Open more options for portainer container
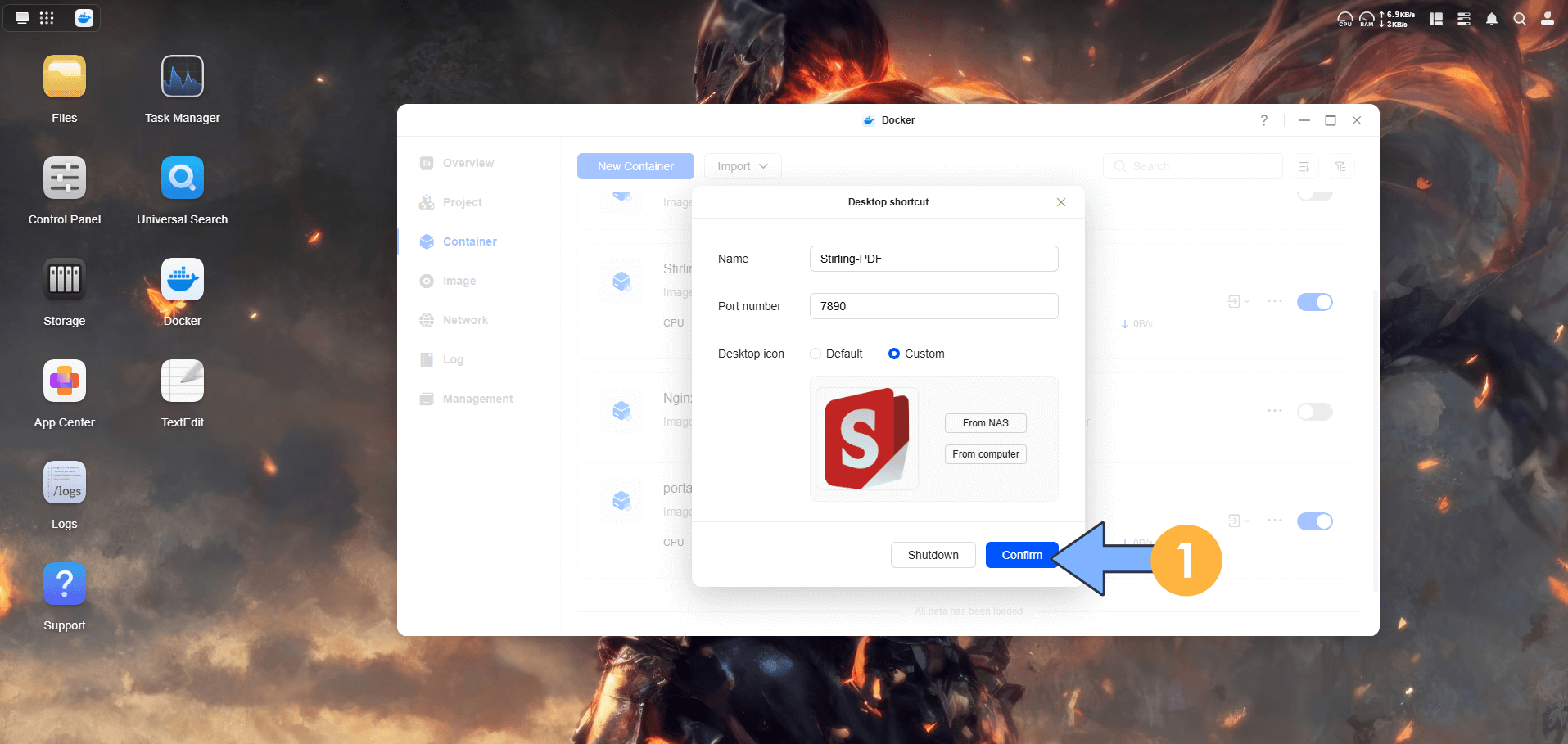1568x744 pixels. 1275,521
